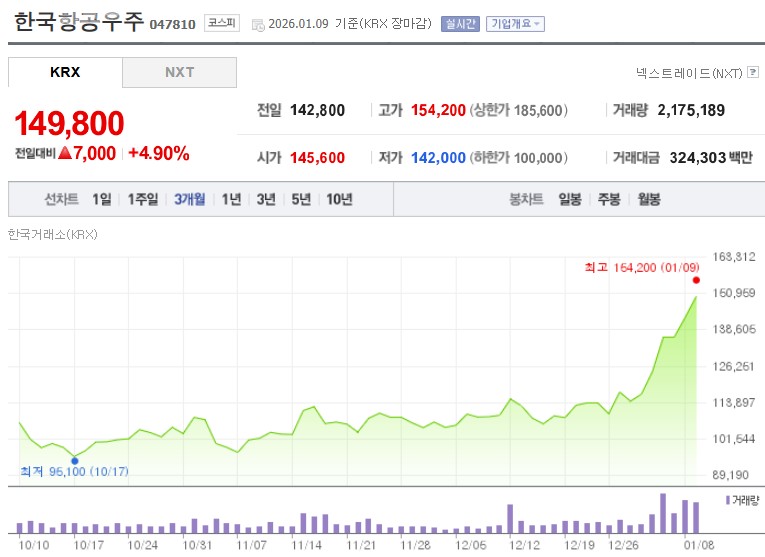
Task: Click the 한국거래소(KRX) chart label
Action: tap(53, 235)
